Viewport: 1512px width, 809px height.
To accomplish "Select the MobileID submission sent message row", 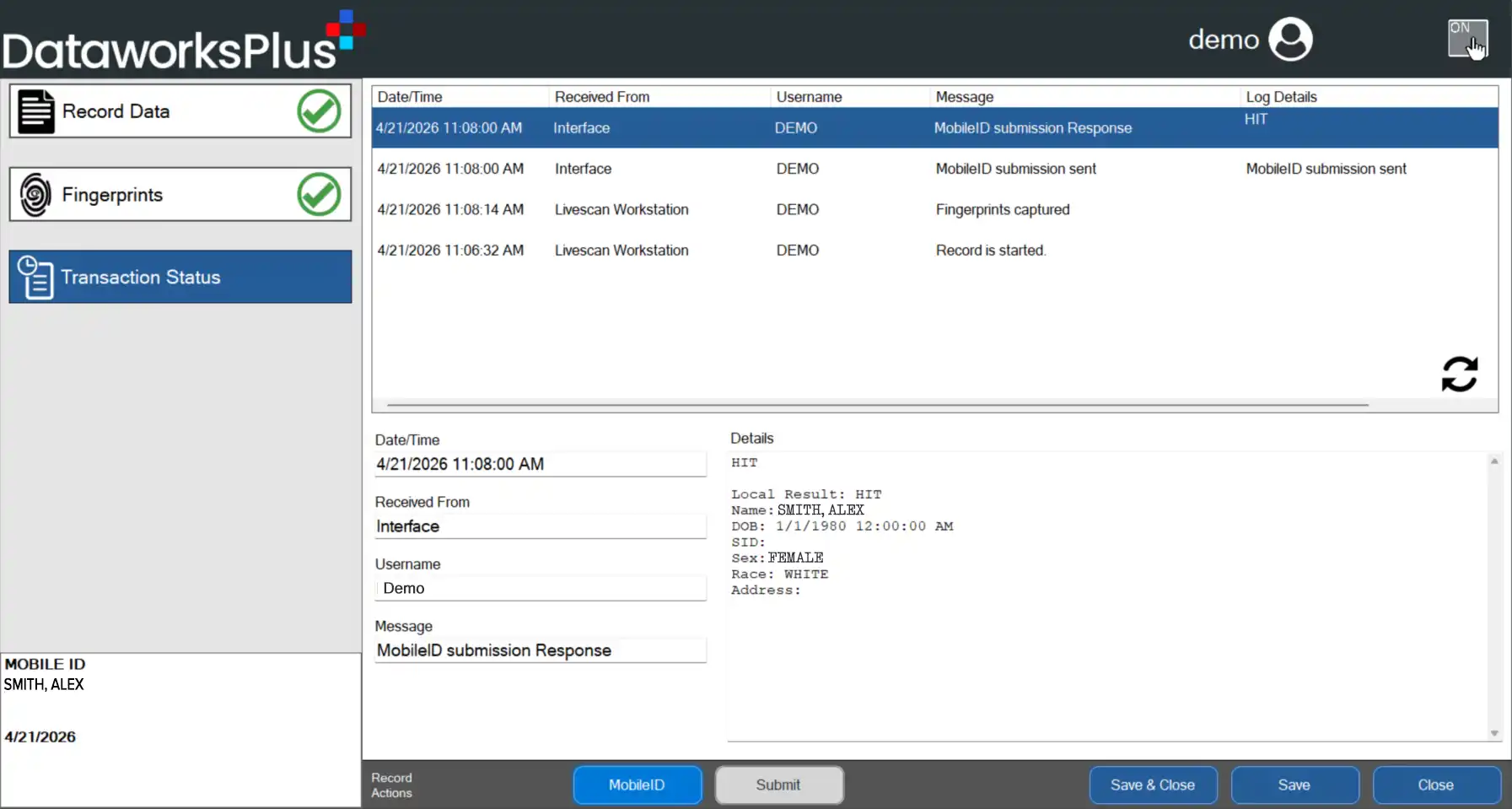I will 935,169.
